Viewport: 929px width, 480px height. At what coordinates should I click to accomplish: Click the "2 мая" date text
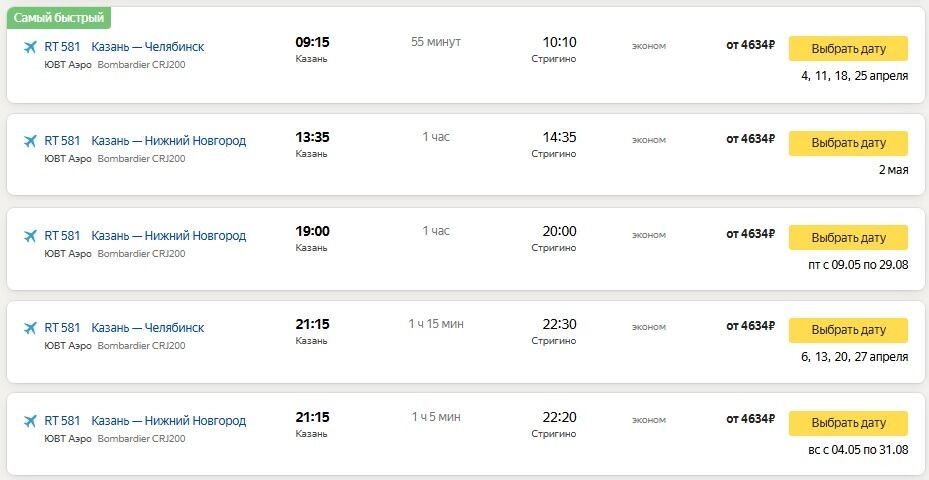(893, 170)
